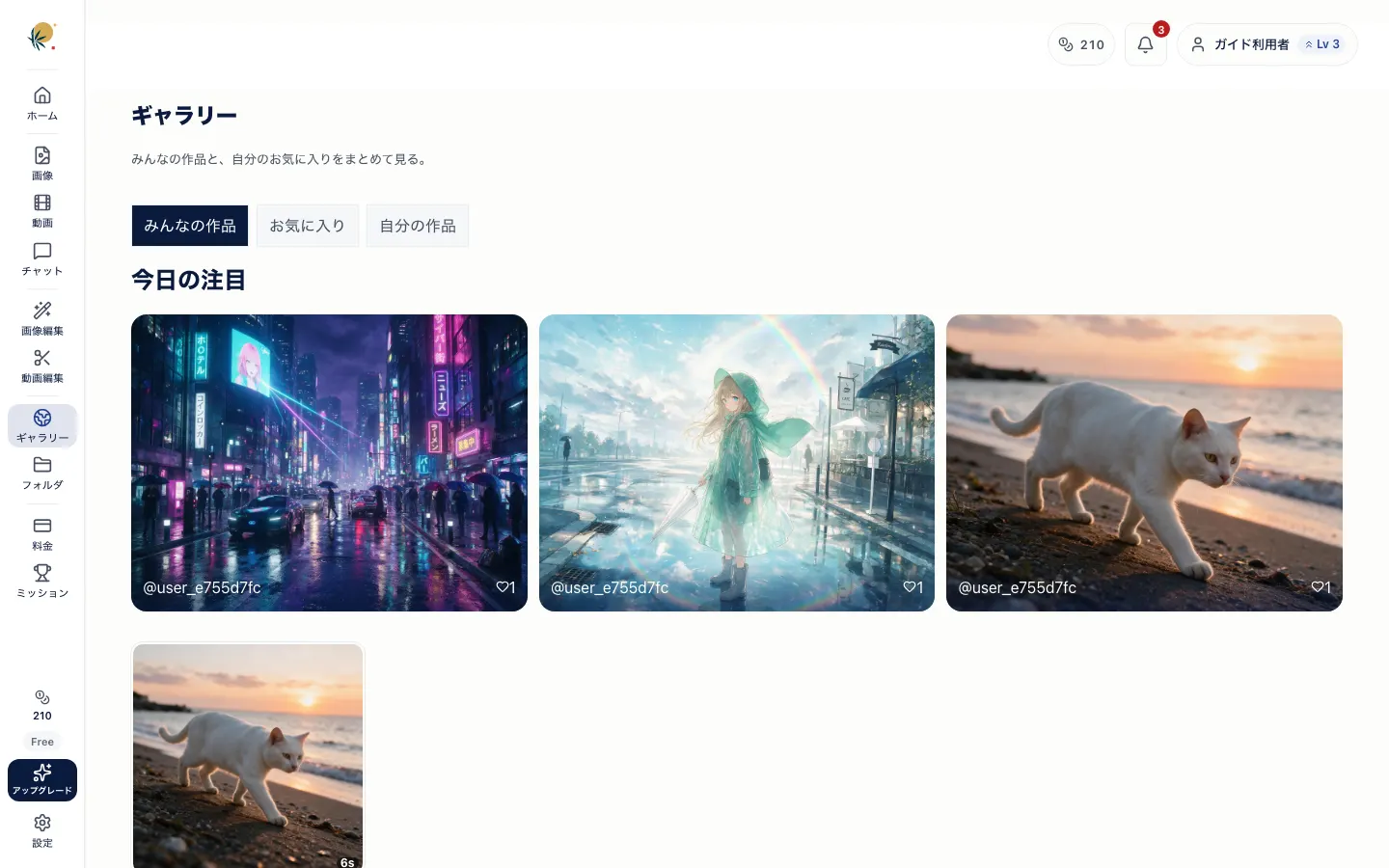Open the notifications bell
Viewport: 1389px width, 868px height.
pyautogui.click(x=1146, y=44)
